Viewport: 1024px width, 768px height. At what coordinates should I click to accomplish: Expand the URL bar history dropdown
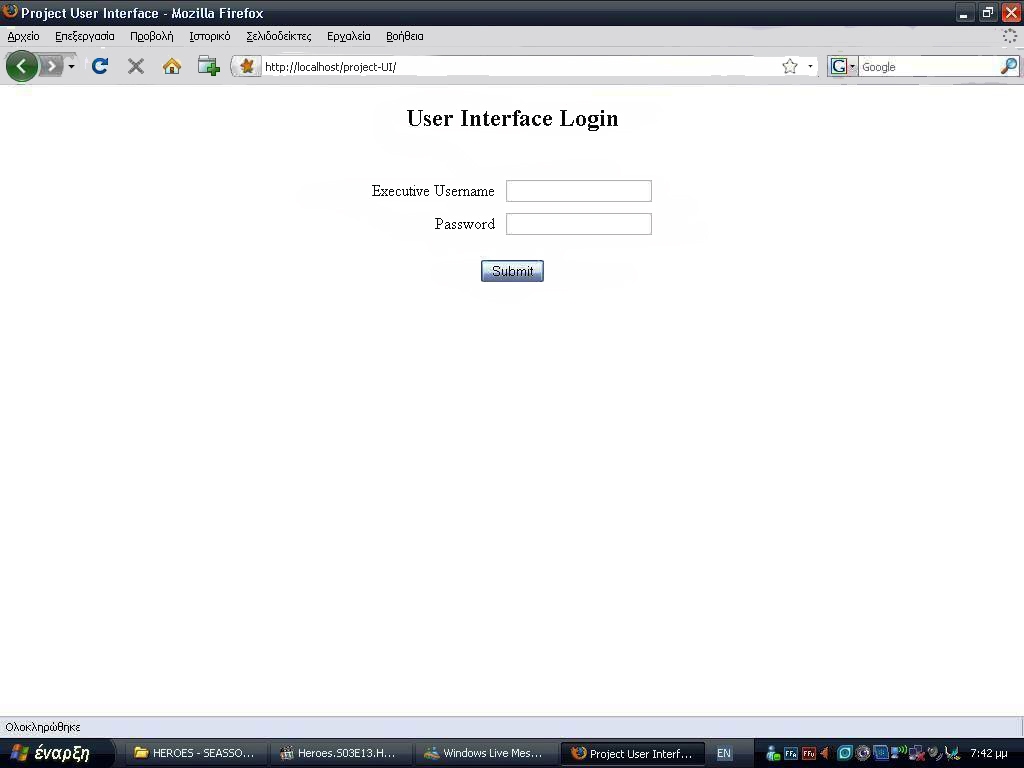point(810,67)
